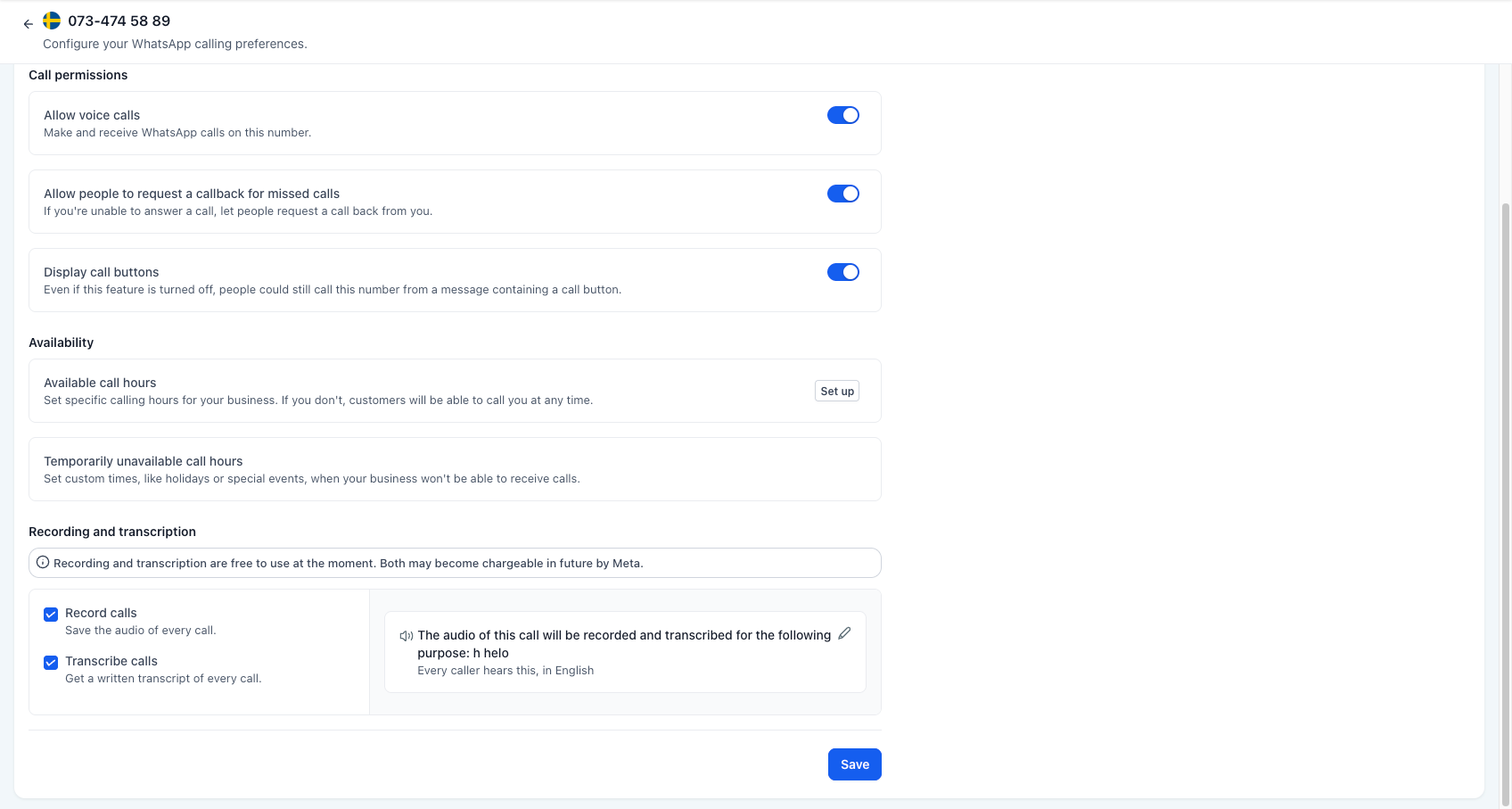Select the phone number 073-474 58 89

click(x=119, y=21)
